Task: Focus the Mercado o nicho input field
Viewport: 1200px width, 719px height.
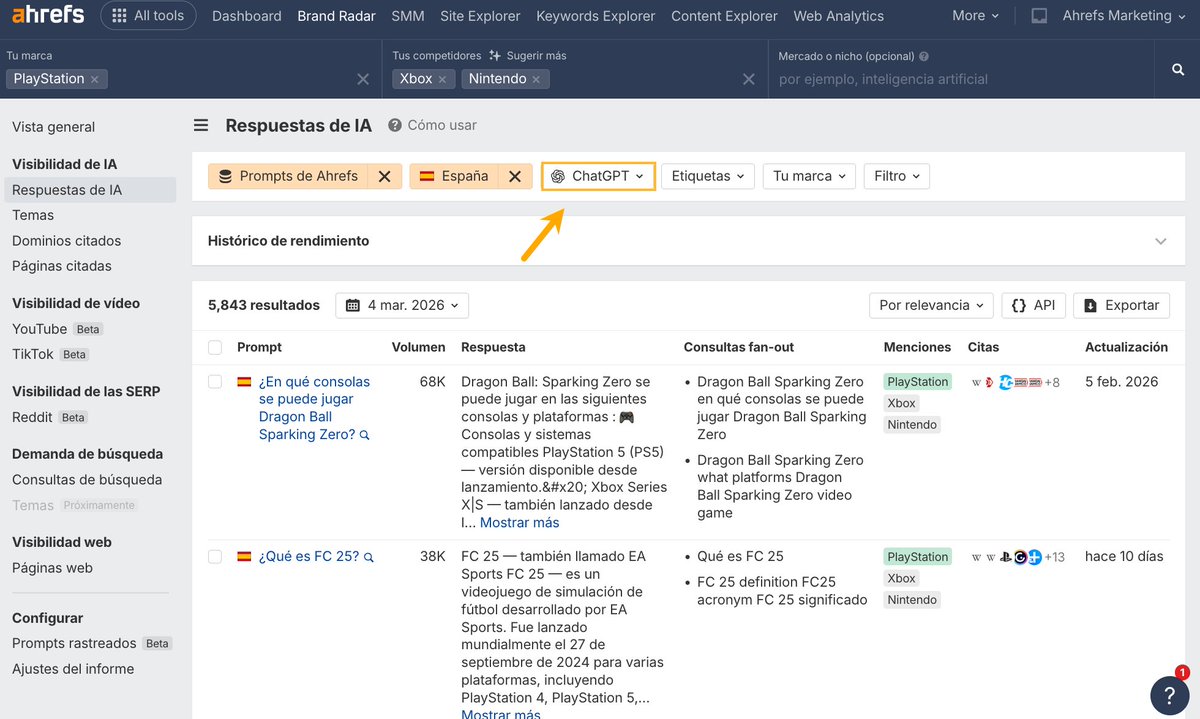Action: (960, 79)
